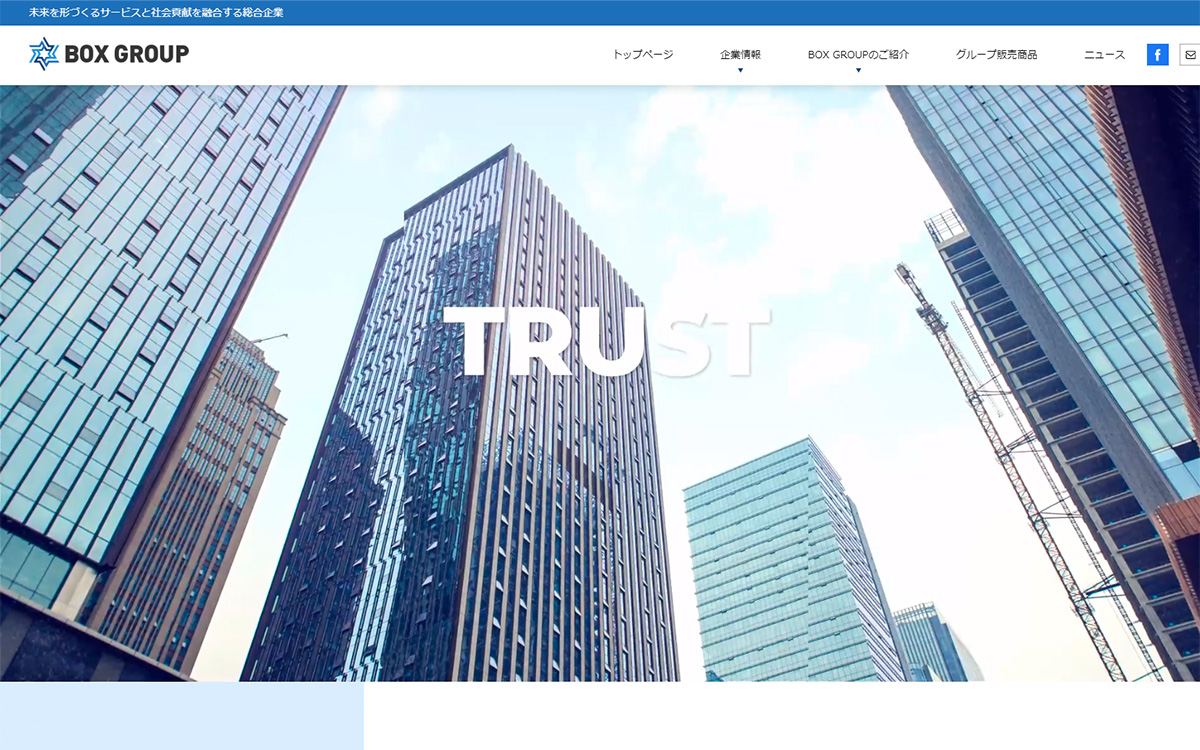Image resolution: width=1200 pixels, height=750 pixels.
Task: Expand the arrow beneath BOX GROUPのご紹介
Action: coord(858,70)
